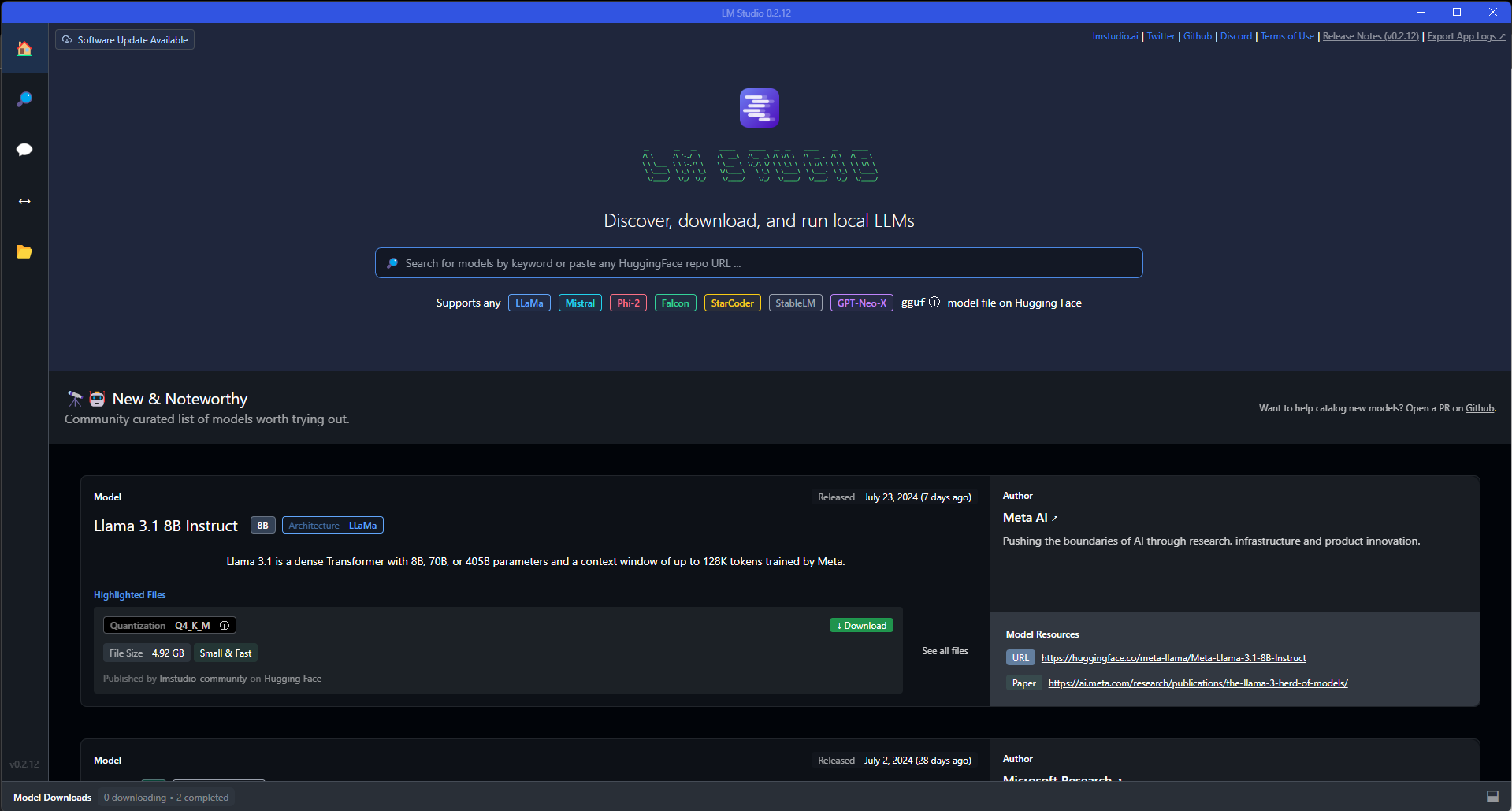Open Model Downloads panel in status bar
Viewport: 1512px width, 811px height.
point(53,798)
